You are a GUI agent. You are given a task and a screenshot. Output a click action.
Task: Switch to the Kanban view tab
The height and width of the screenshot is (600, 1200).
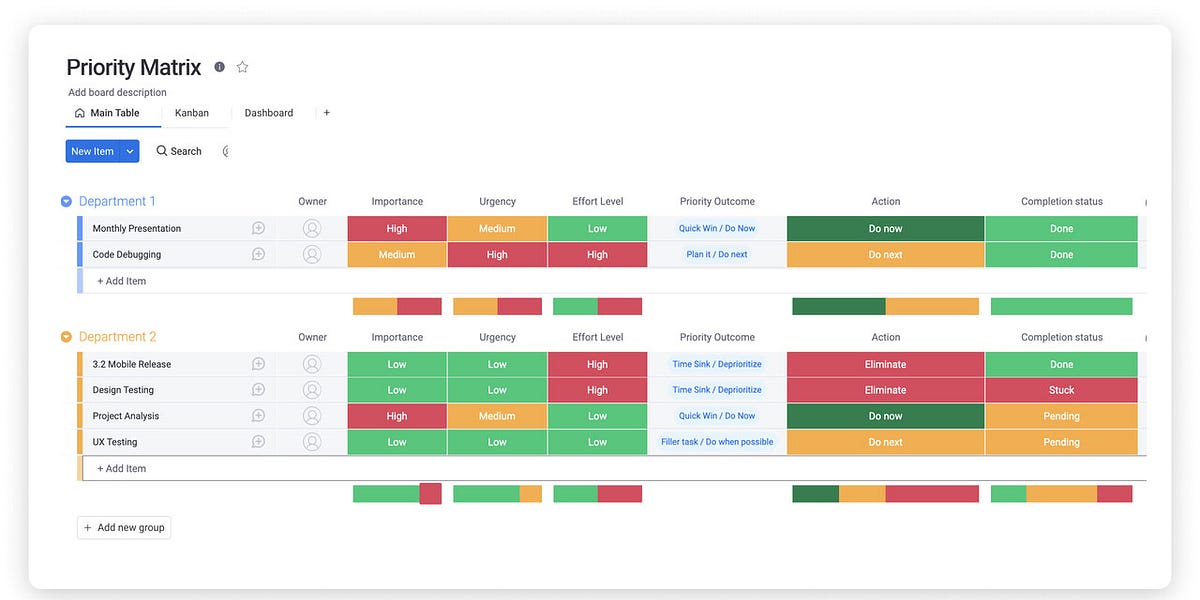[192, 112]
